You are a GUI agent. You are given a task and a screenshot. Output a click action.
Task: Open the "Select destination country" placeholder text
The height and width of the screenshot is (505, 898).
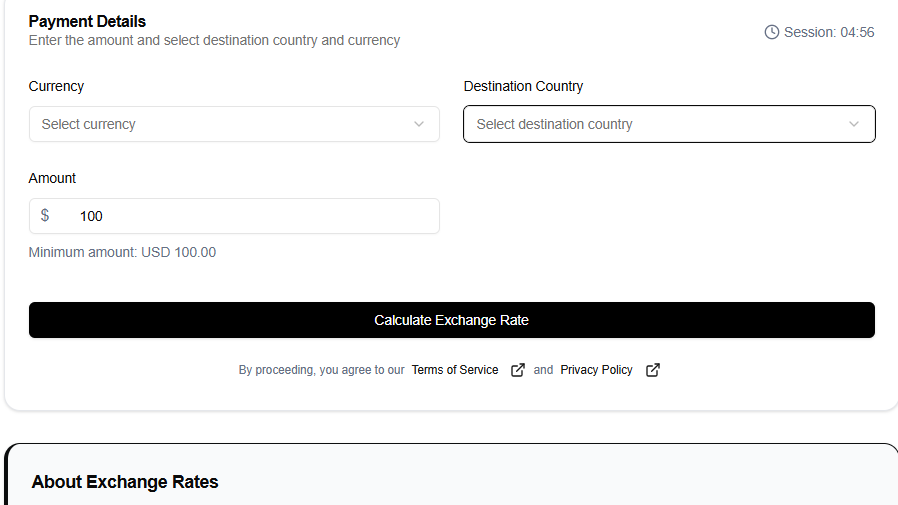tap(555, 124)
